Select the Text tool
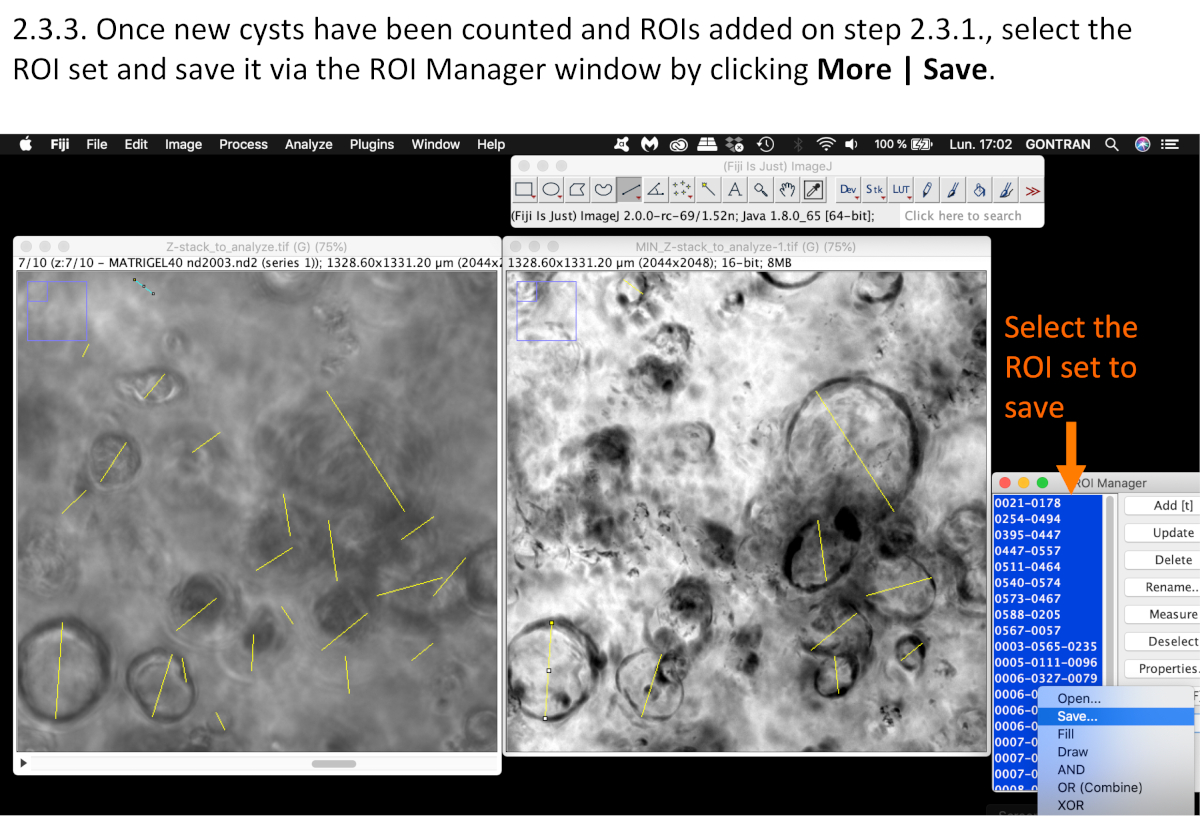Image resolution: width=1200 pixels, height=836 pixels. 734,189
